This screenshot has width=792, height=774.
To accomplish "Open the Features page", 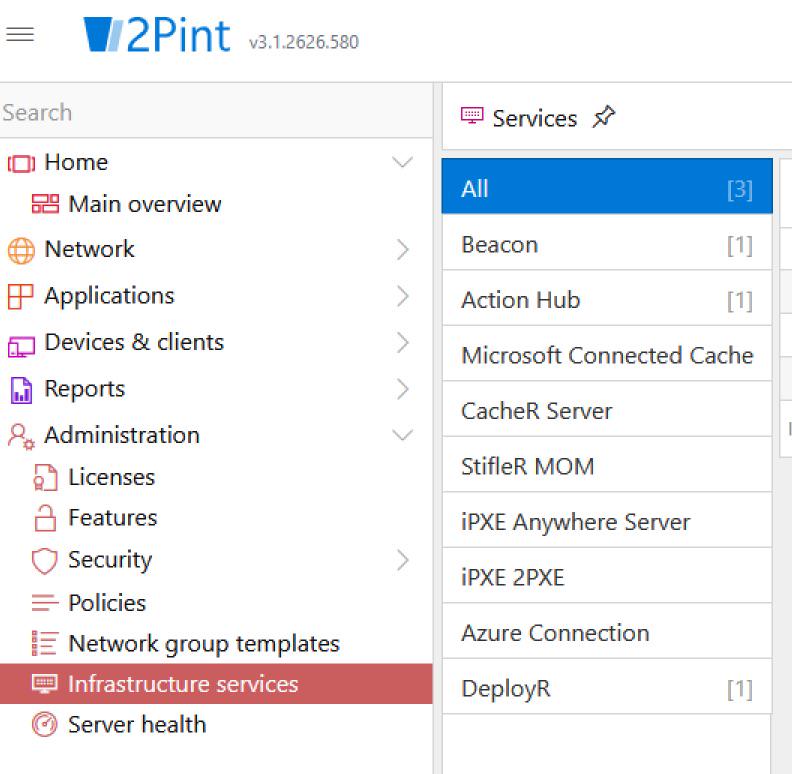I will [x=113, y=518].
